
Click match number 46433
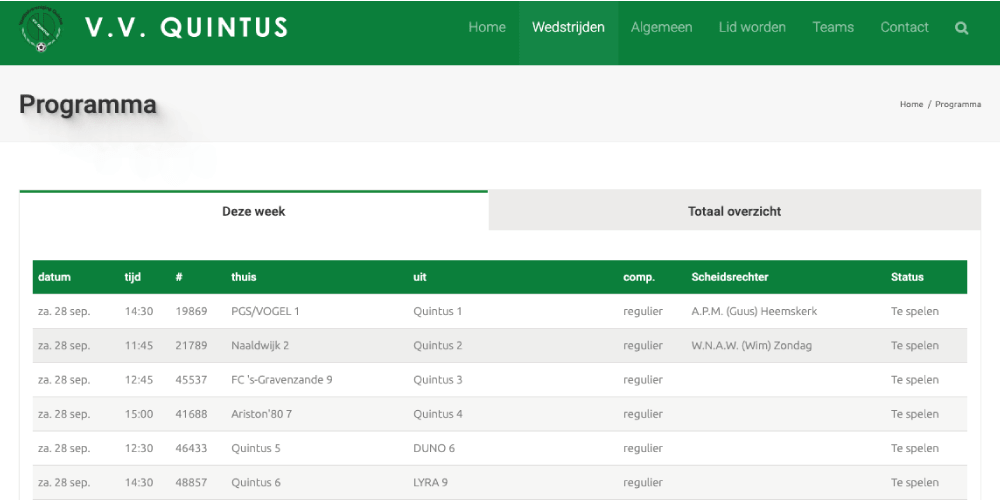tap(191, 448)
